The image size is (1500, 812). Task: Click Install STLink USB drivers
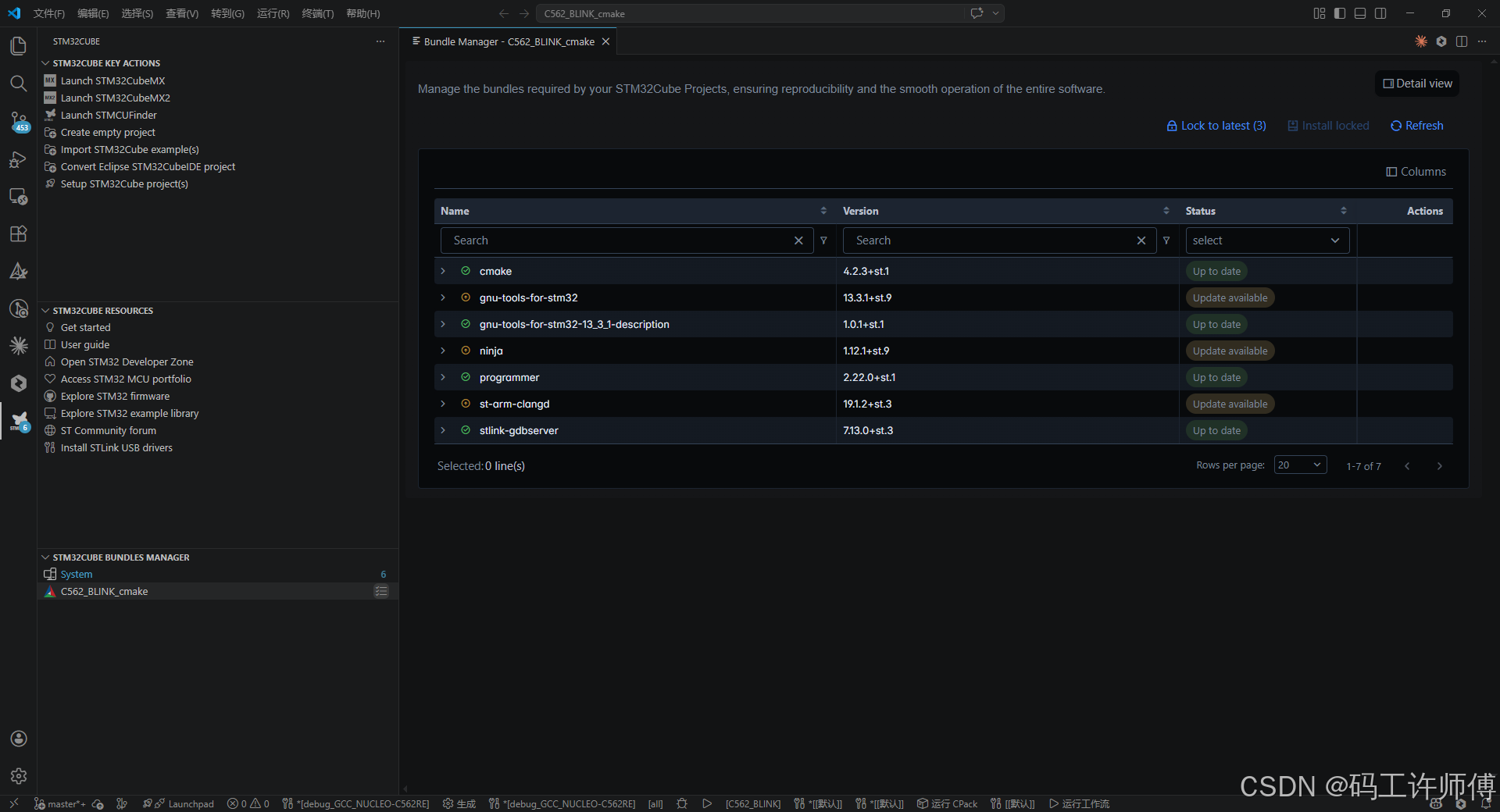coord(116,447)
